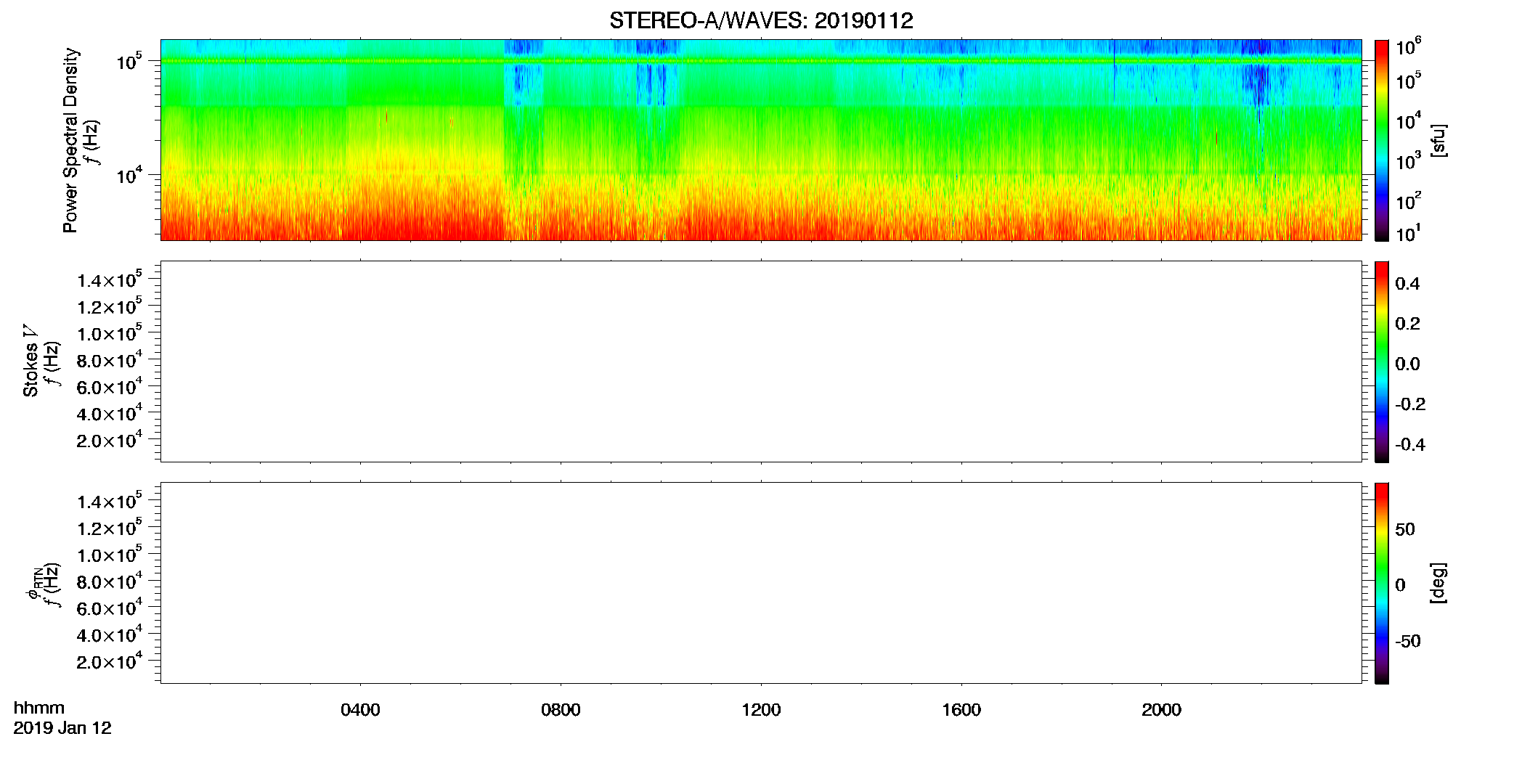Screen dimensions: 1522x784
Task: Click the '1600' time tick label
Action: point(961,710)
